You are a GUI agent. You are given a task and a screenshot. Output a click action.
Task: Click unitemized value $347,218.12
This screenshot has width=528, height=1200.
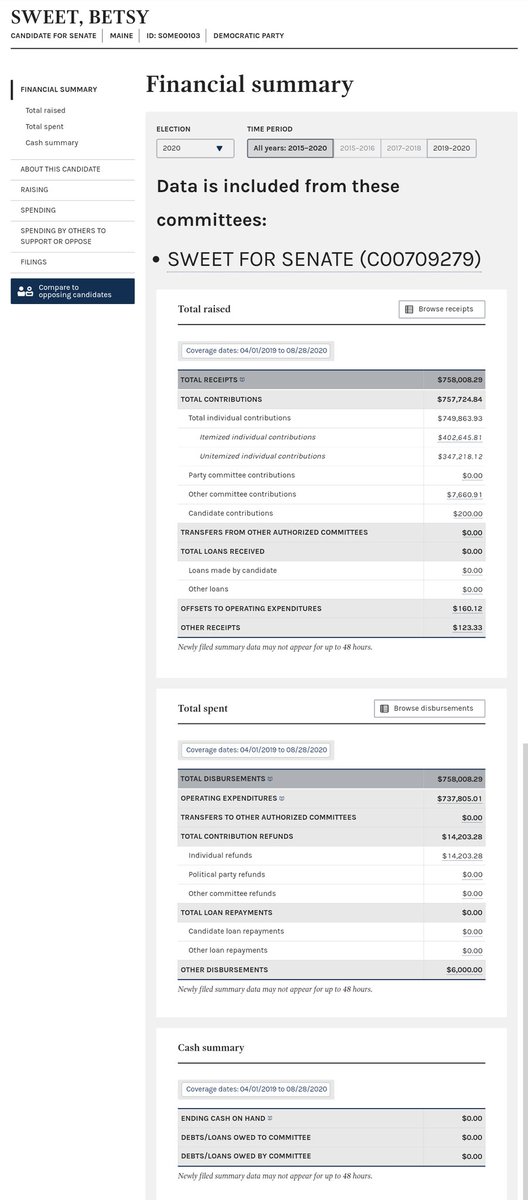[460, 456]
